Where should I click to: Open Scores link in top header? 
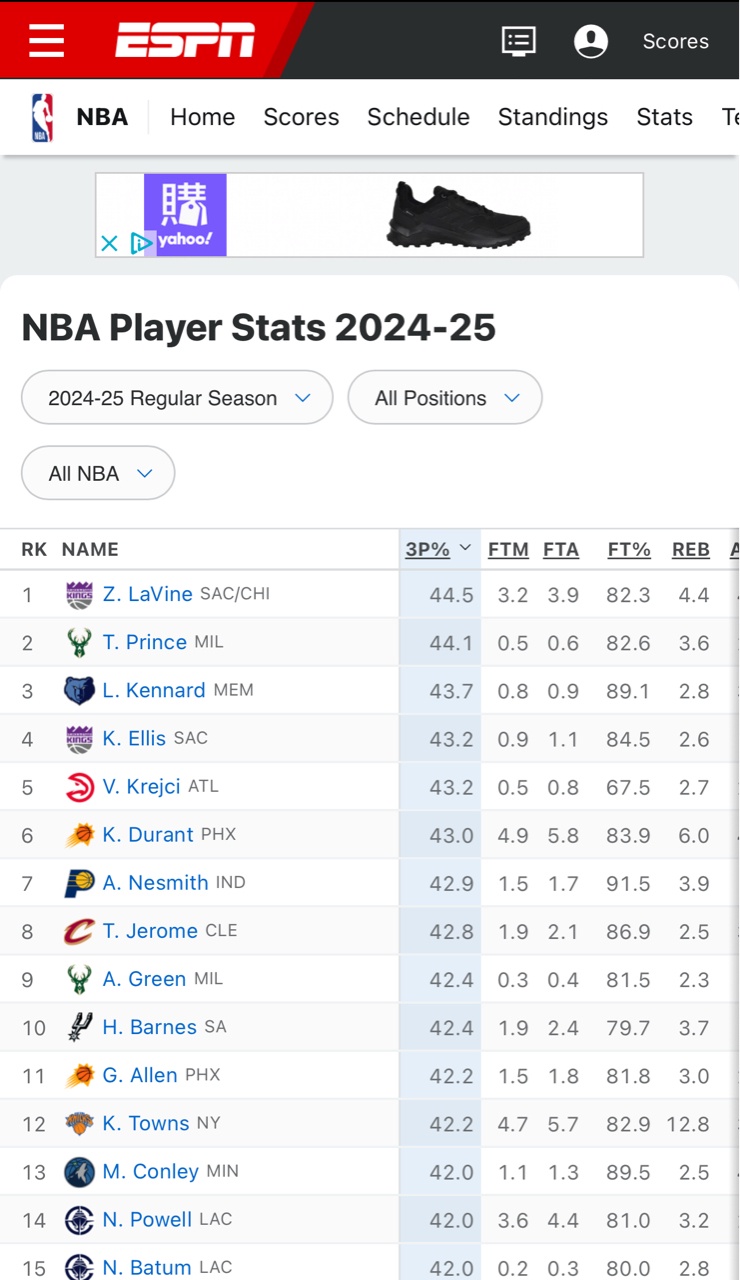pos(675,41)
